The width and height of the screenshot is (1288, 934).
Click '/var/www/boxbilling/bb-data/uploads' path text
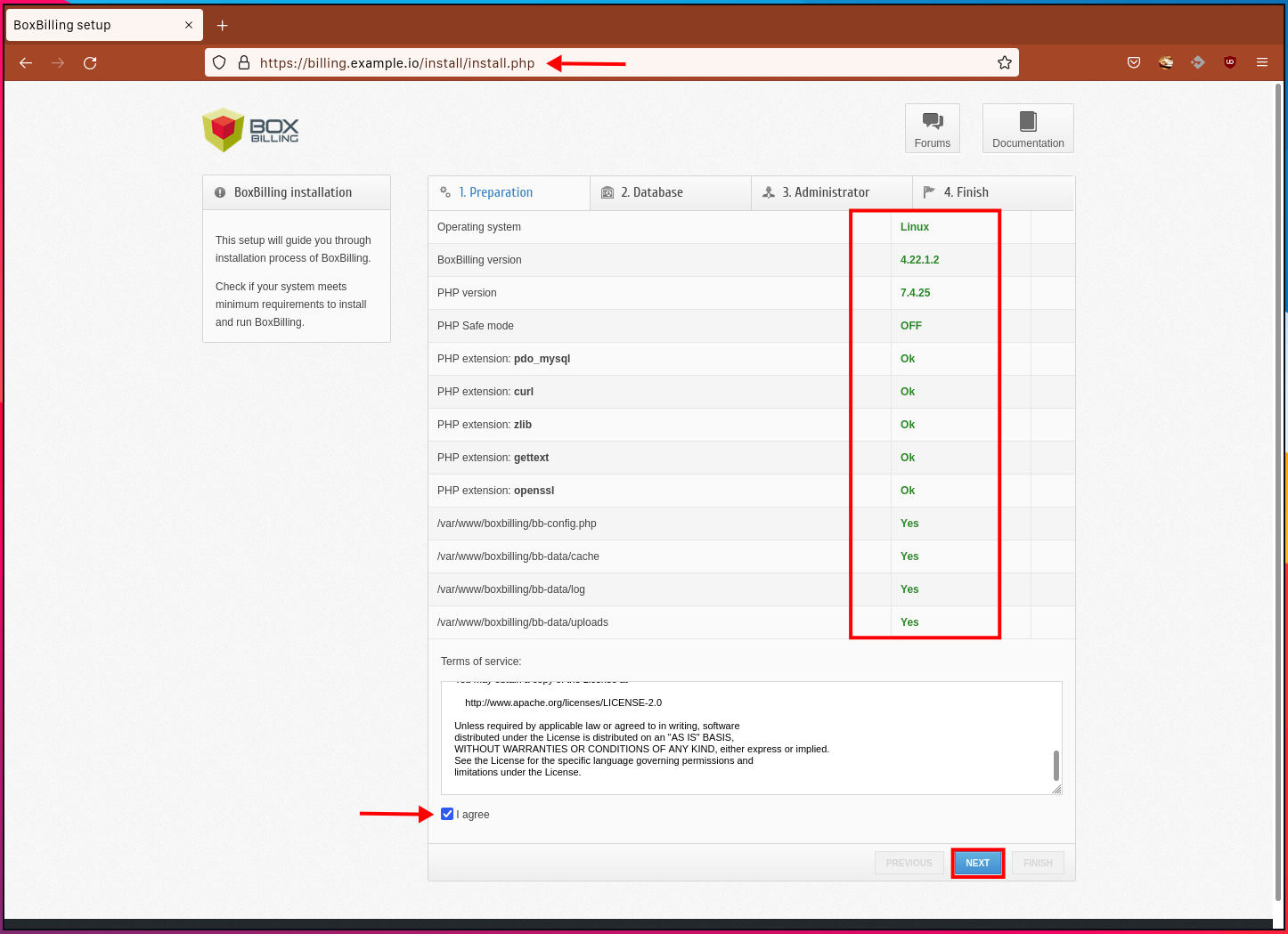click(523, 622)
